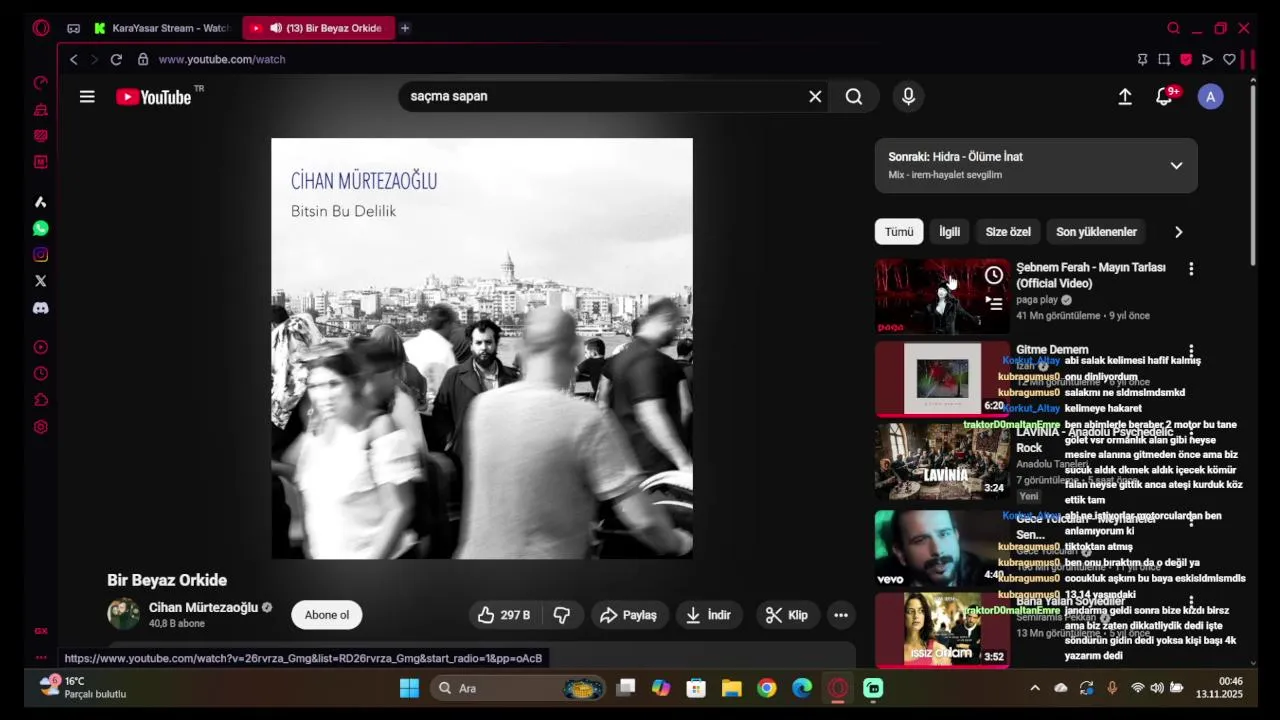Add Şebnem Ferah video to the queue

coord(993,303)
